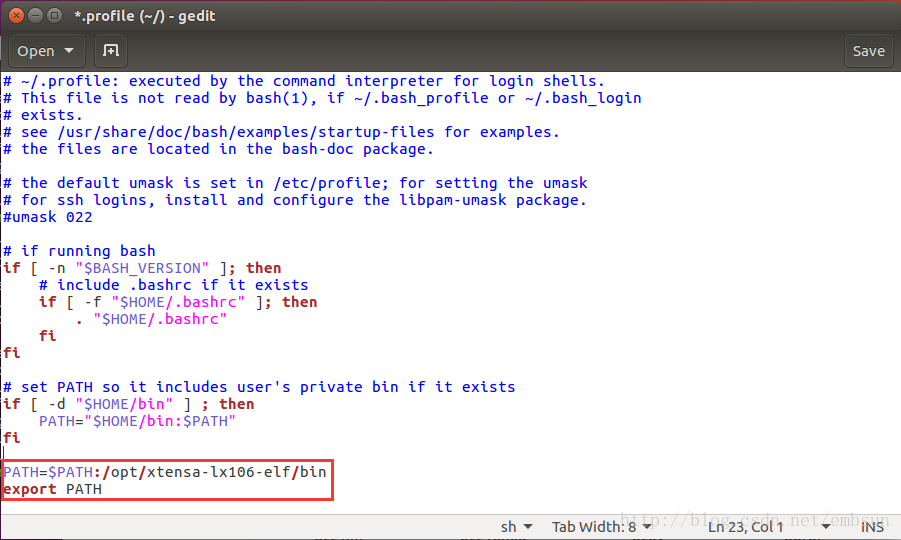Click the line if [ -f "$HOME/.bashrc" ]
The image size is (901, 540).
pyautogui.click(x=178, y=302)
